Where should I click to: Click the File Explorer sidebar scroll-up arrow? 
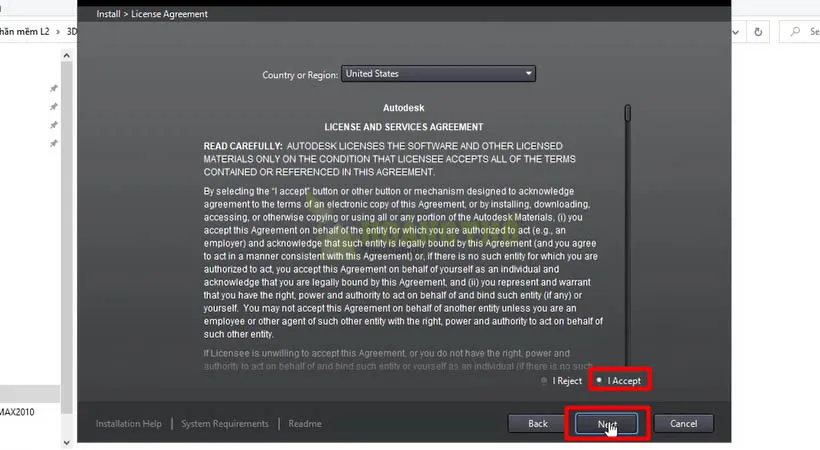pos(66,55)
